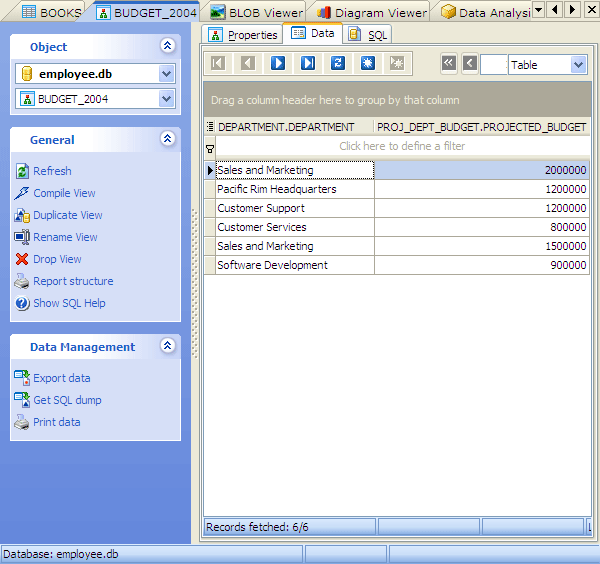Select the 2000000 budget cell
The width and height of the screenshot is (600, 564).
point(482,170)
